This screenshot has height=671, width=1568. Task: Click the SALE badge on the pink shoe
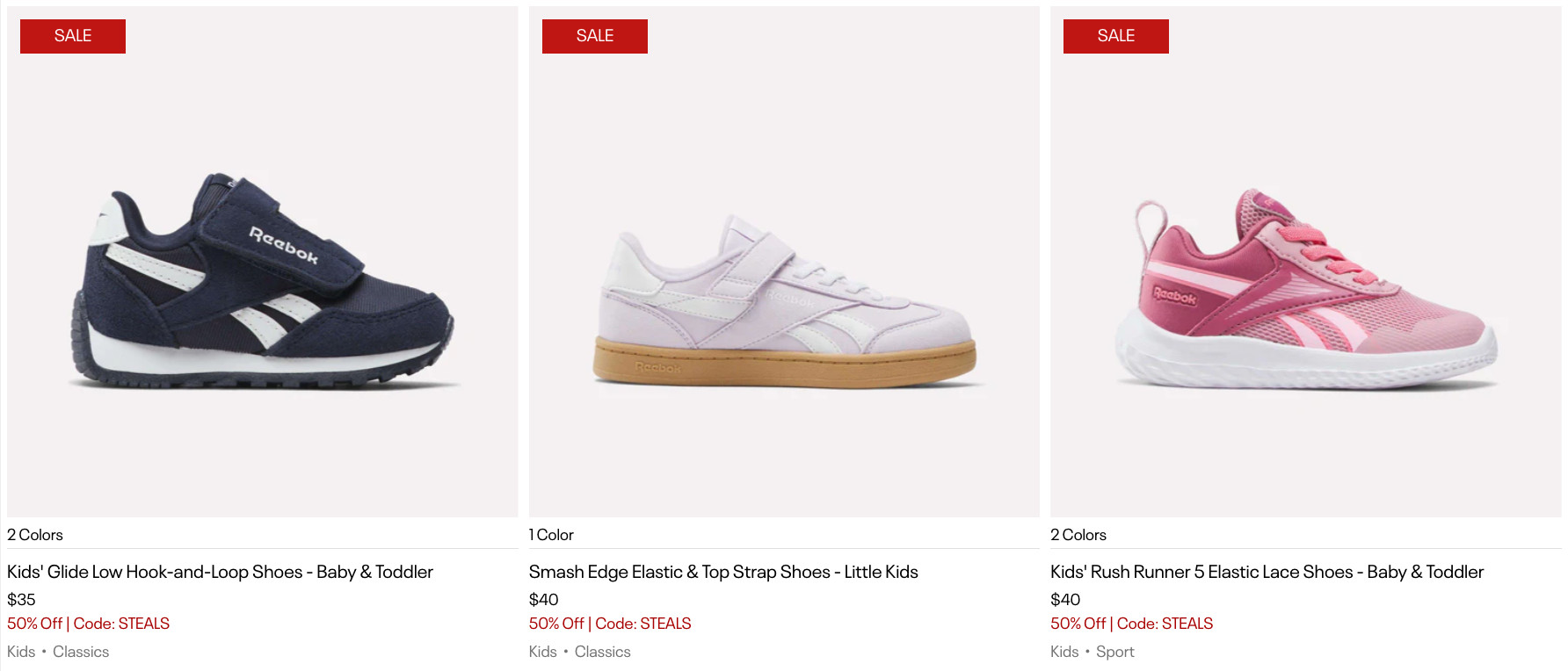(1116, 36)
